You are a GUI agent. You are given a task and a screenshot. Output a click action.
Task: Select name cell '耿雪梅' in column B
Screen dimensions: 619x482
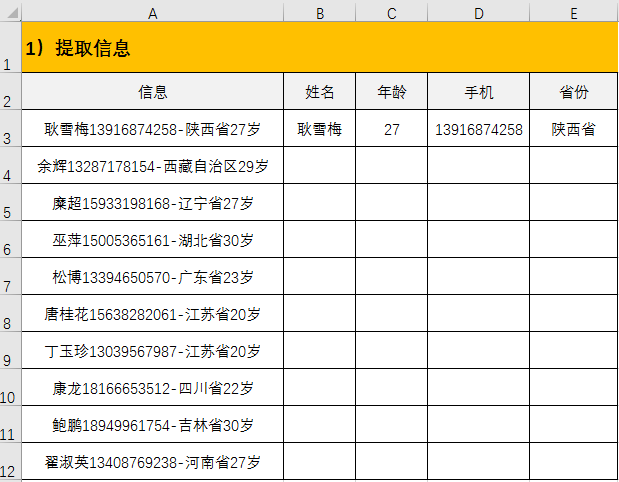[320, 128]
